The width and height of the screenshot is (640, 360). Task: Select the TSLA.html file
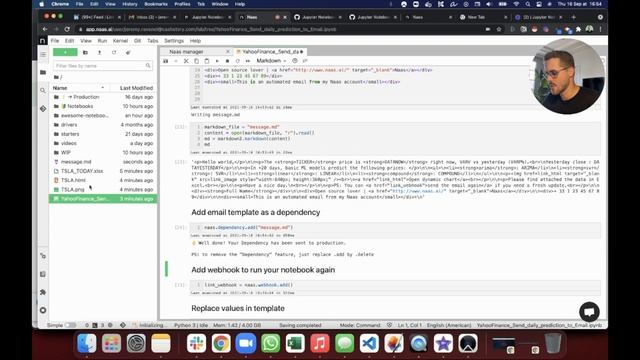103,180
